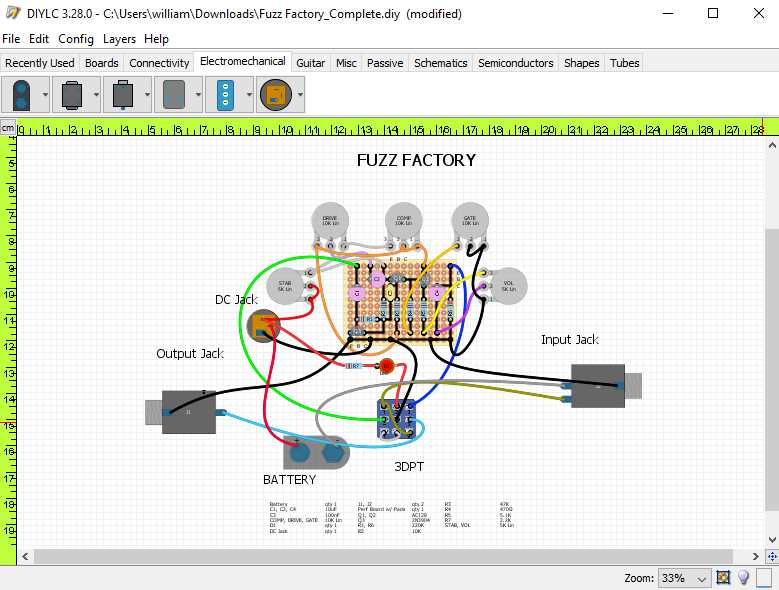Screen dimensions: 779x590
Task: Pick the closed jack component with two tabs
Action: 72,94
